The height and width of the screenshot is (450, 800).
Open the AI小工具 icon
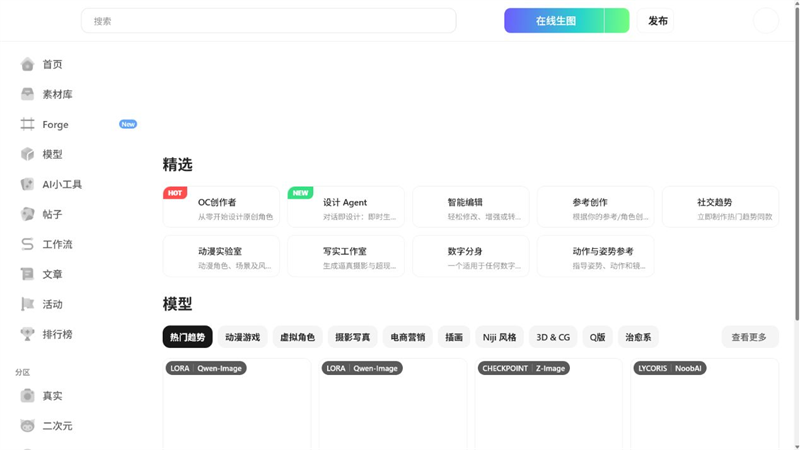(x=28, y=184)
